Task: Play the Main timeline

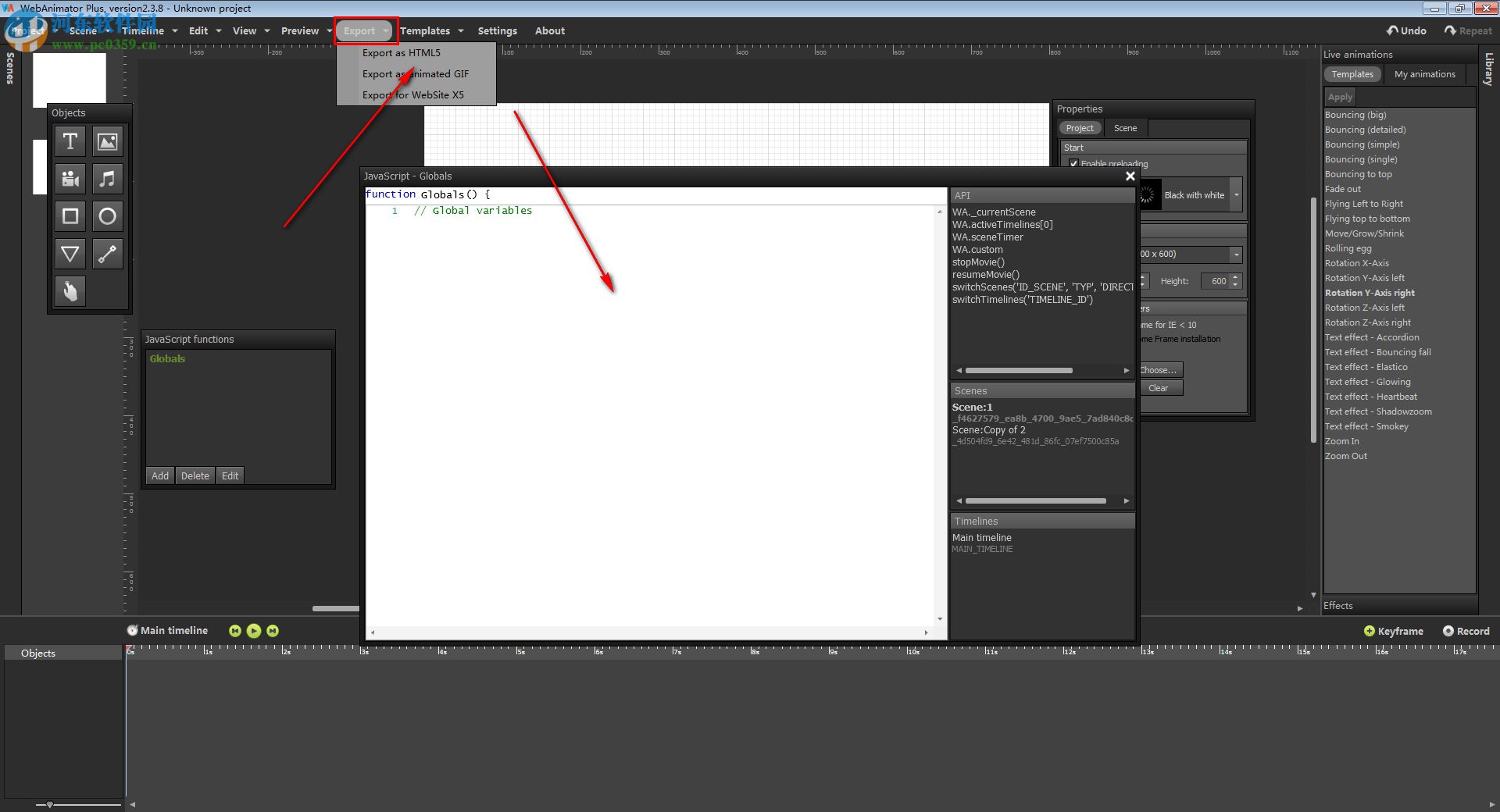Action: pyautogui.click(x=253, y=631)
